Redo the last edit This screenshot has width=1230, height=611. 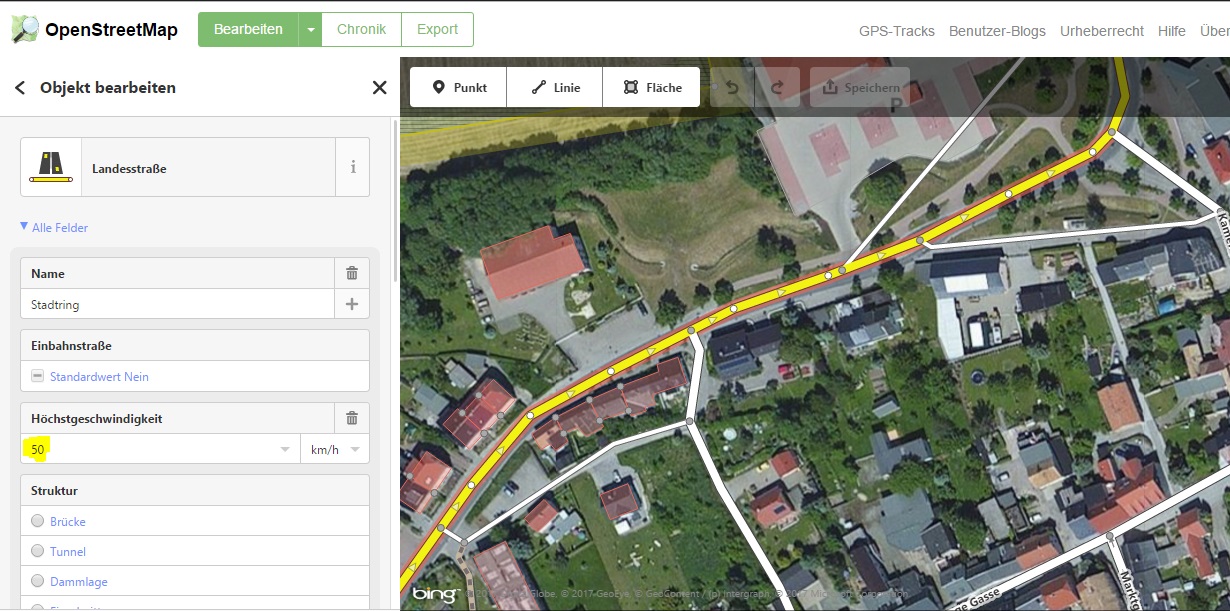coord(777,88)
